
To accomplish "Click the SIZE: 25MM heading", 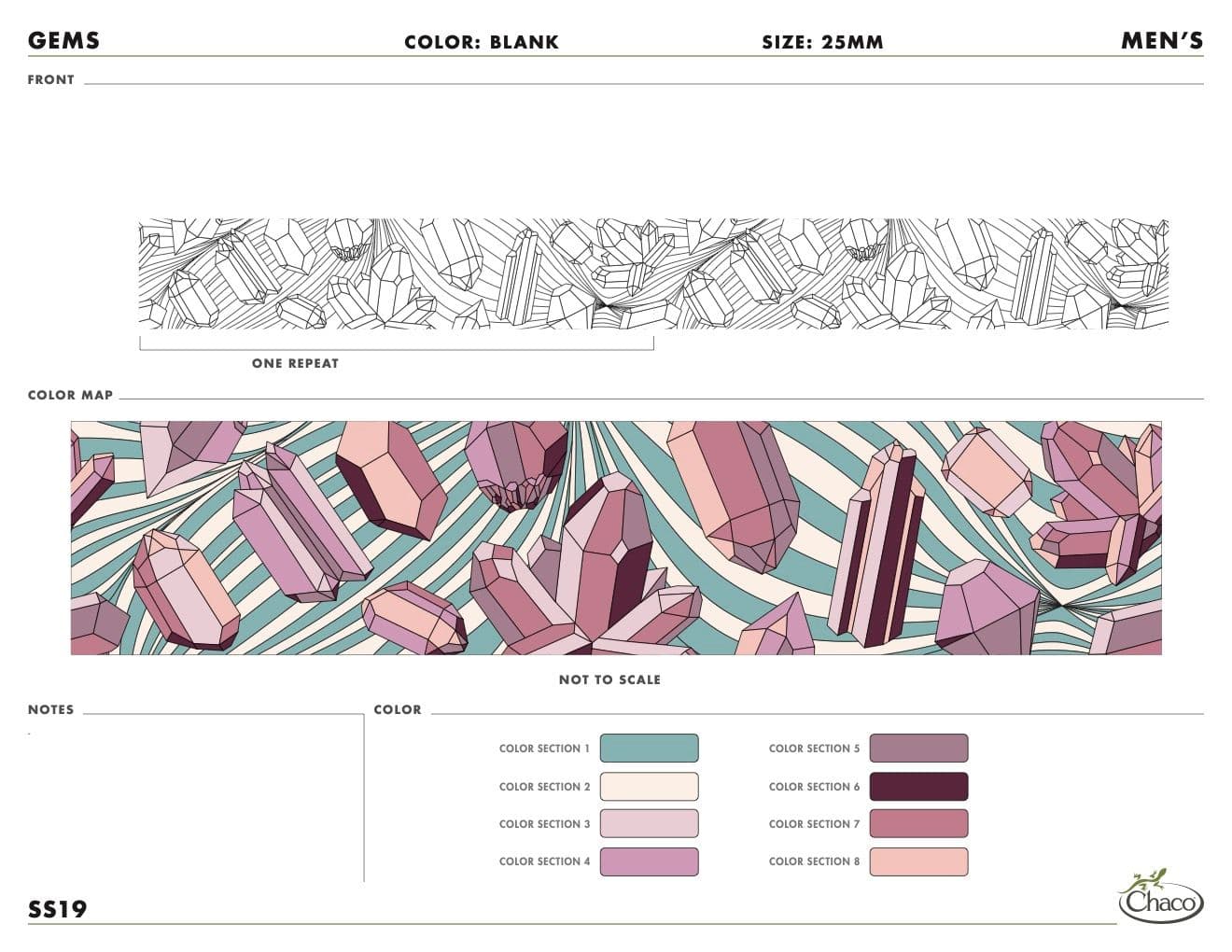I will pyautogui.click(x=822, y=42).
